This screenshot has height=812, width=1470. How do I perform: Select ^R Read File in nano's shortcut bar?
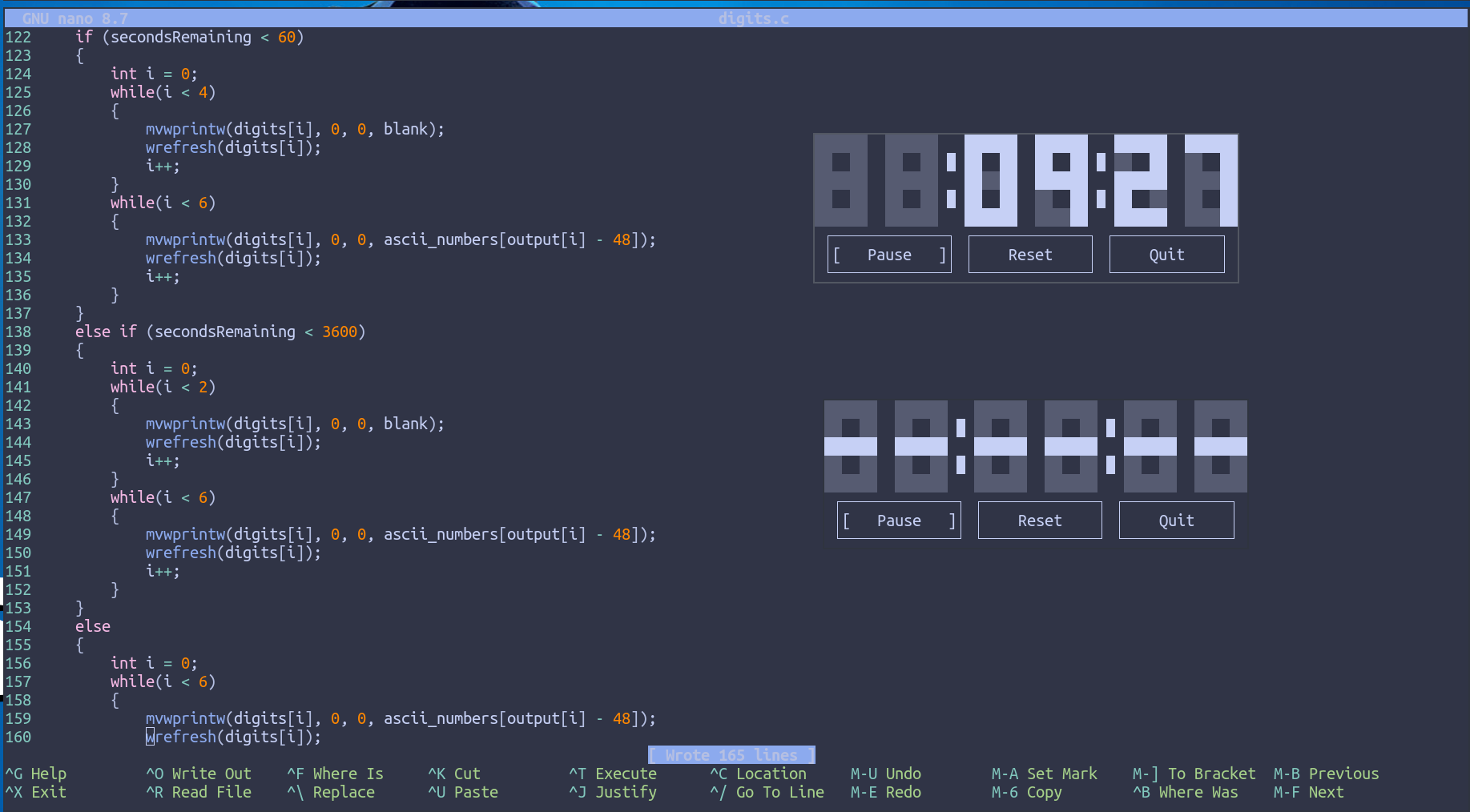coord(199,792)
